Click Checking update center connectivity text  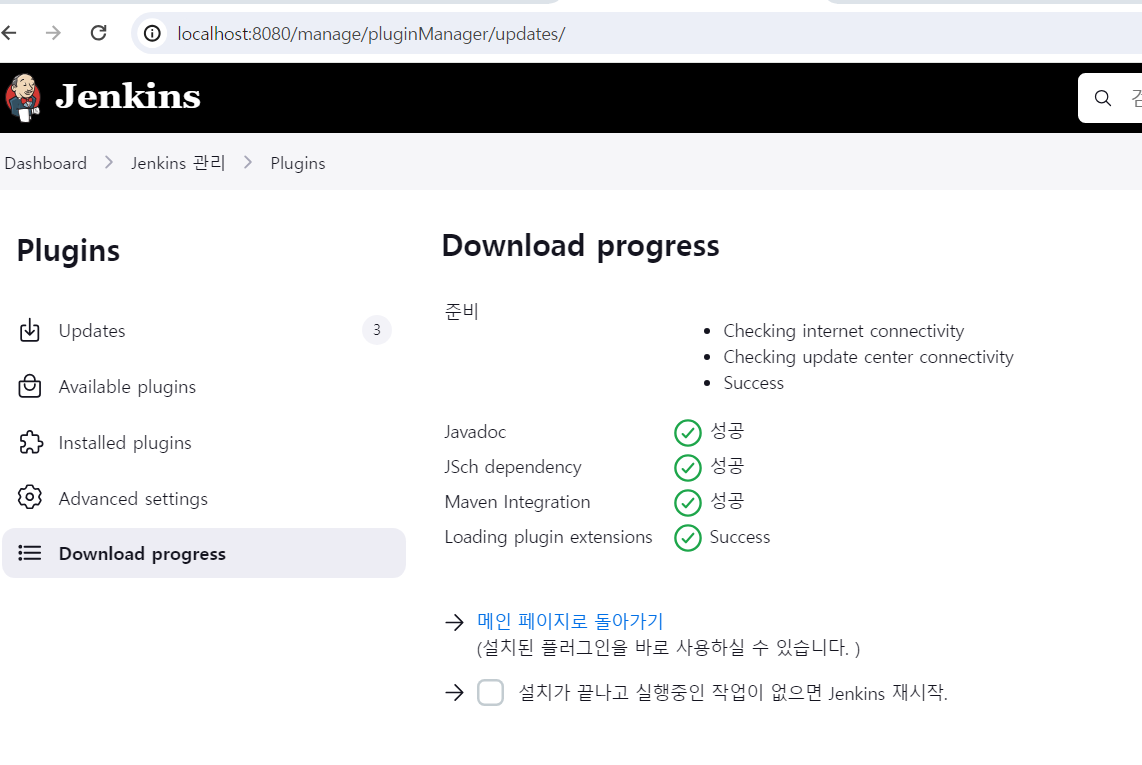(868, 357)
